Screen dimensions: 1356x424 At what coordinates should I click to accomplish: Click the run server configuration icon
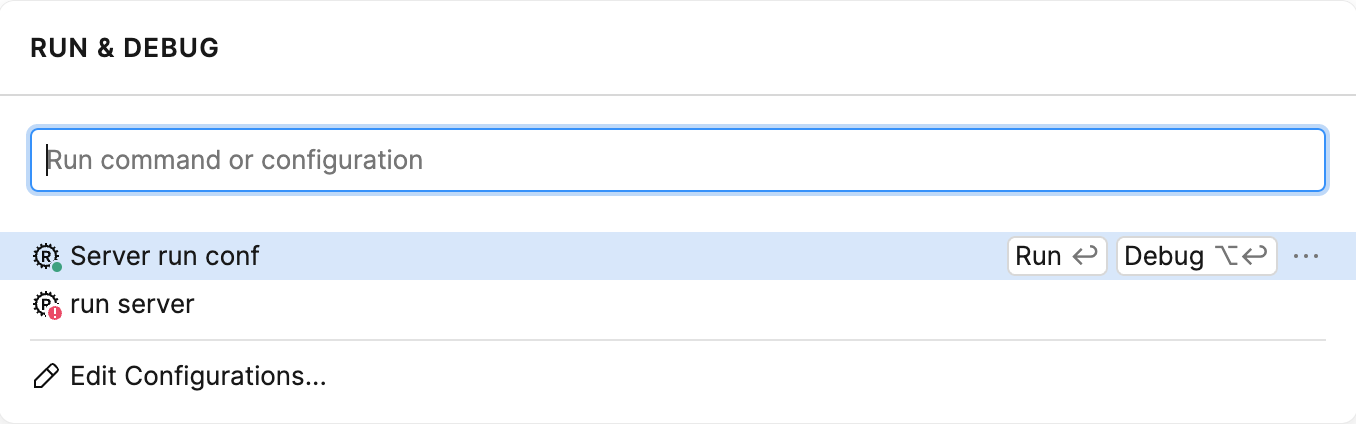[45, 304]
